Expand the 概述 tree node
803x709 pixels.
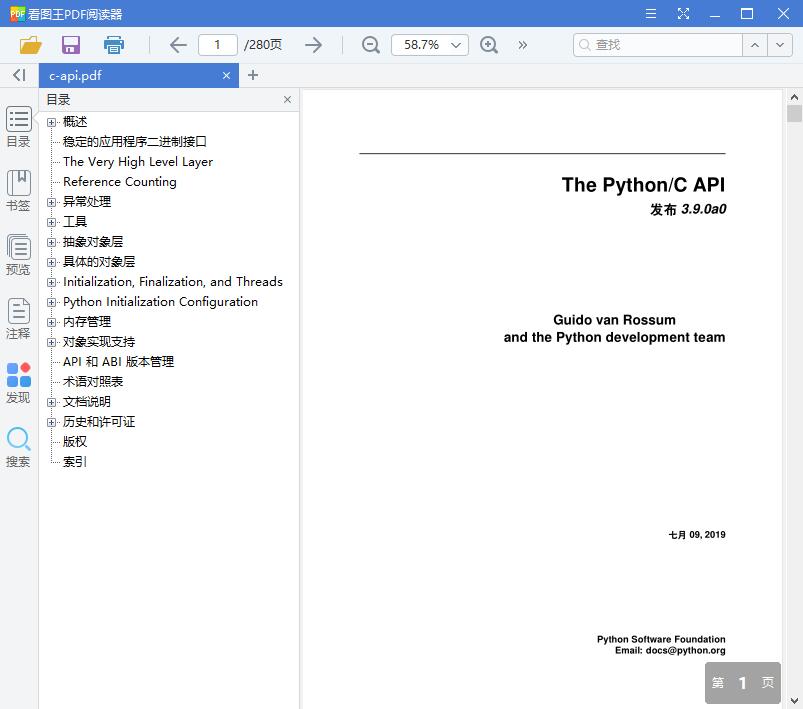tap(50, 121)
